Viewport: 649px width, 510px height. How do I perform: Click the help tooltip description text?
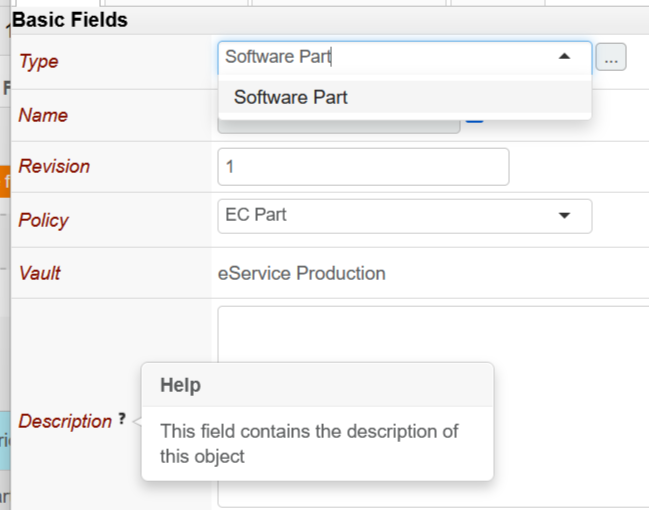coord(308,444)
